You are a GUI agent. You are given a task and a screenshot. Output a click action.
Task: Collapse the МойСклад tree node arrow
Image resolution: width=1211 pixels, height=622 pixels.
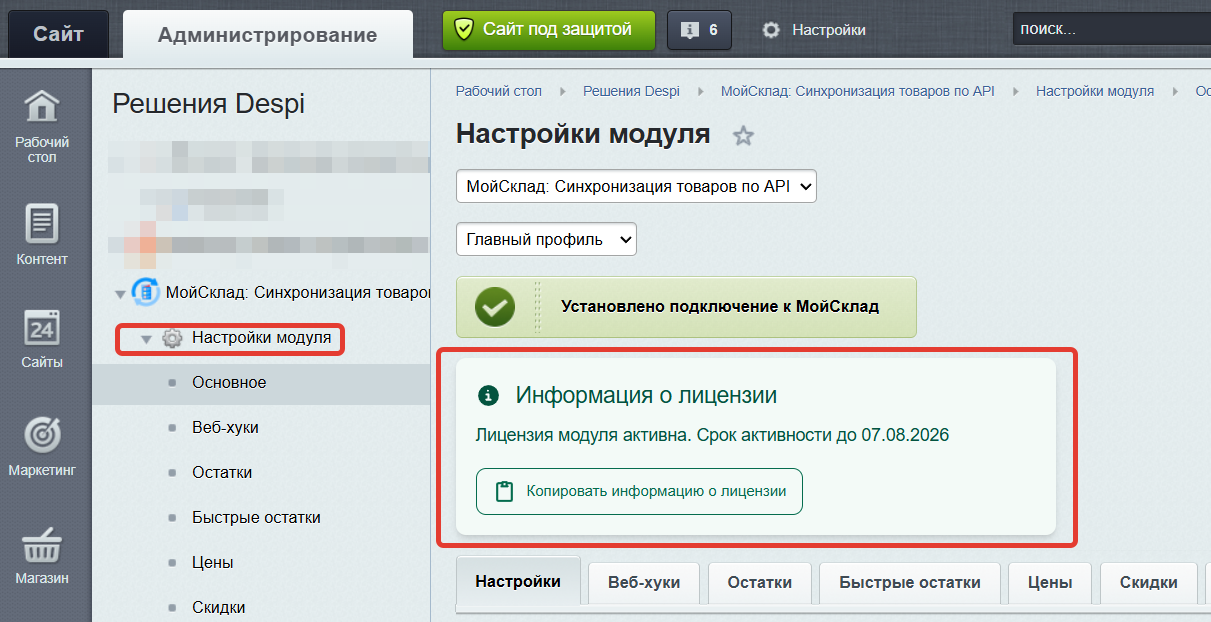pyautogui.click(x=121, y=294)
